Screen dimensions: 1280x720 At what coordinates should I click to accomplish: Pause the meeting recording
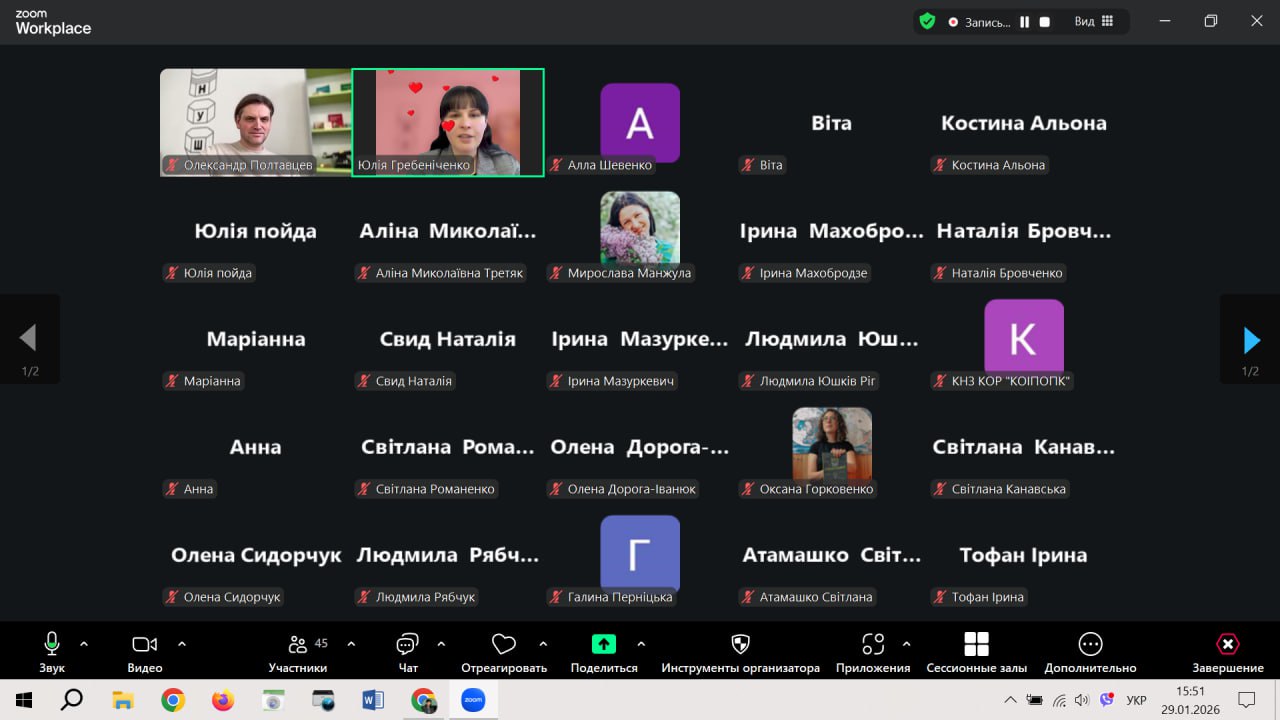click(x=1024, y=22)
